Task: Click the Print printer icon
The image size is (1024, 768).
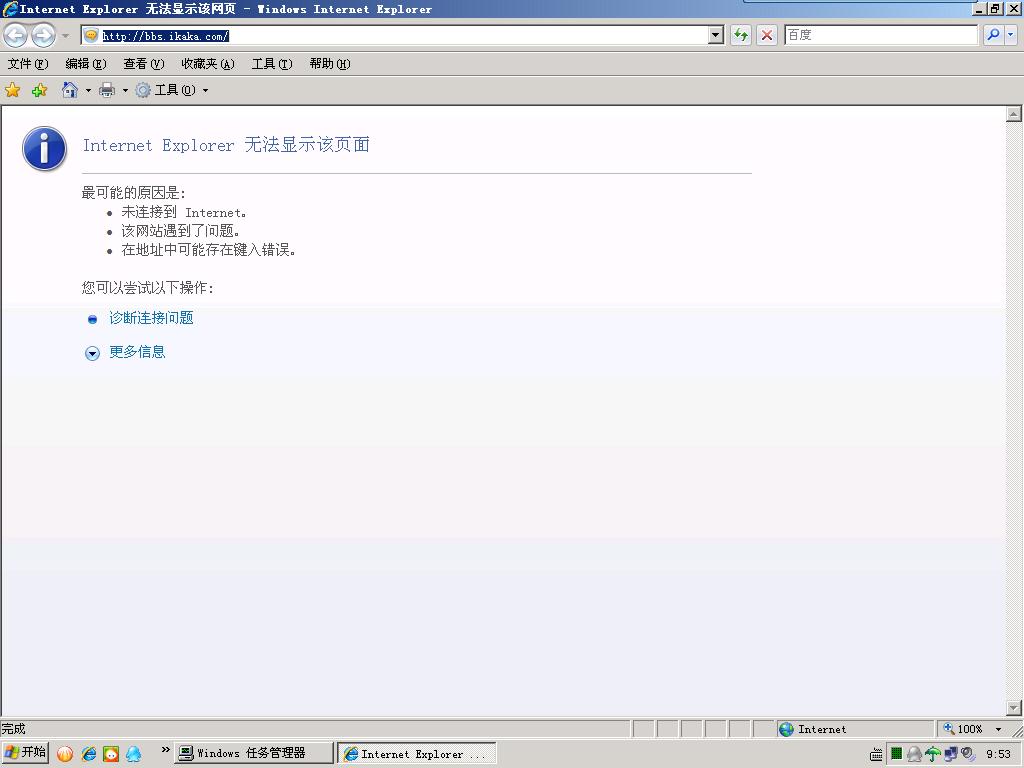Action: 106,90
